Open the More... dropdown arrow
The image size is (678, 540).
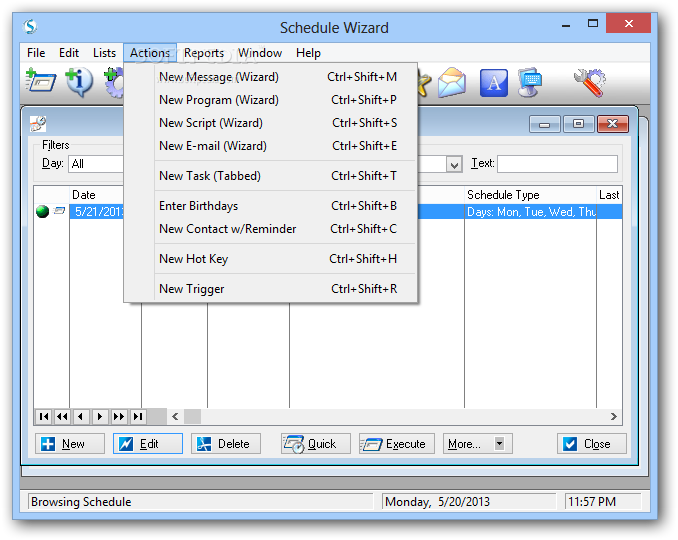coord(499,444)
